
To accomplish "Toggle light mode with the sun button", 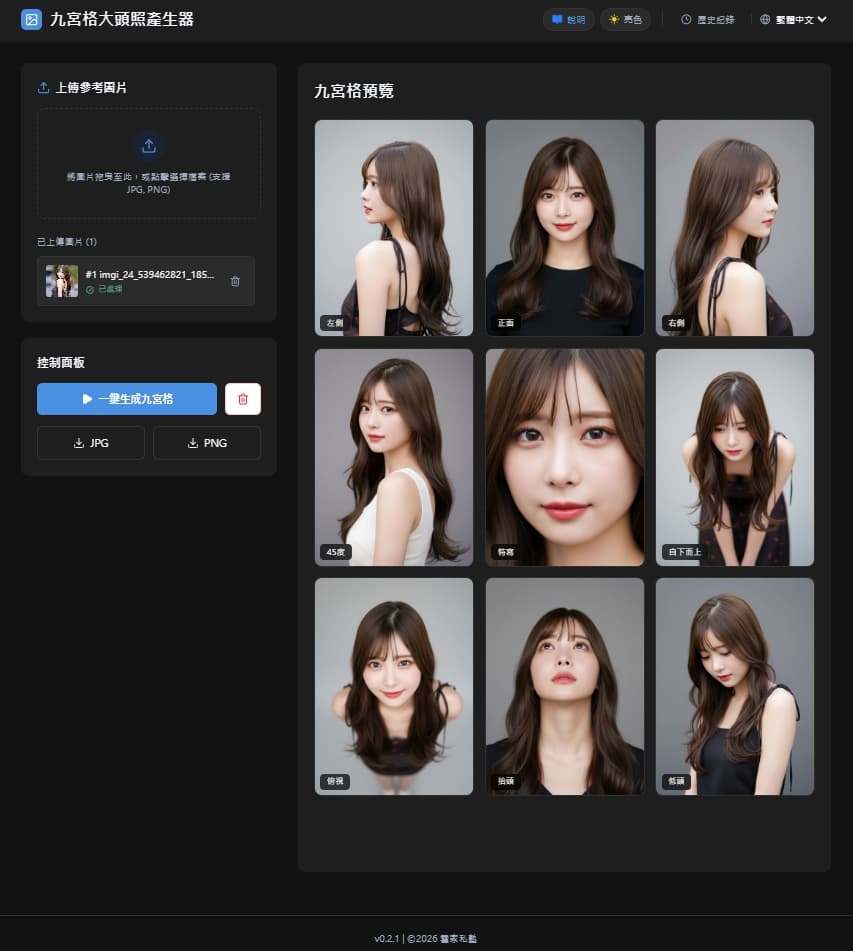I will (625, 19).
